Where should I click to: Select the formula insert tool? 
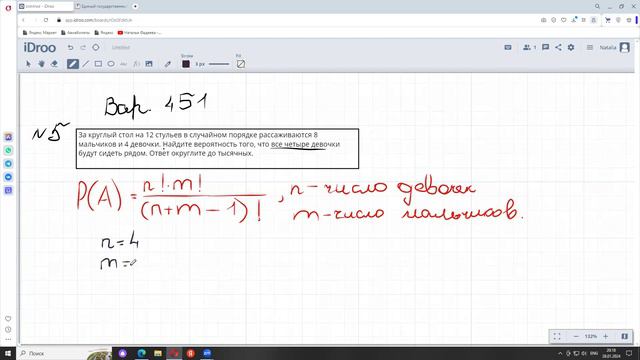[136, 64]
